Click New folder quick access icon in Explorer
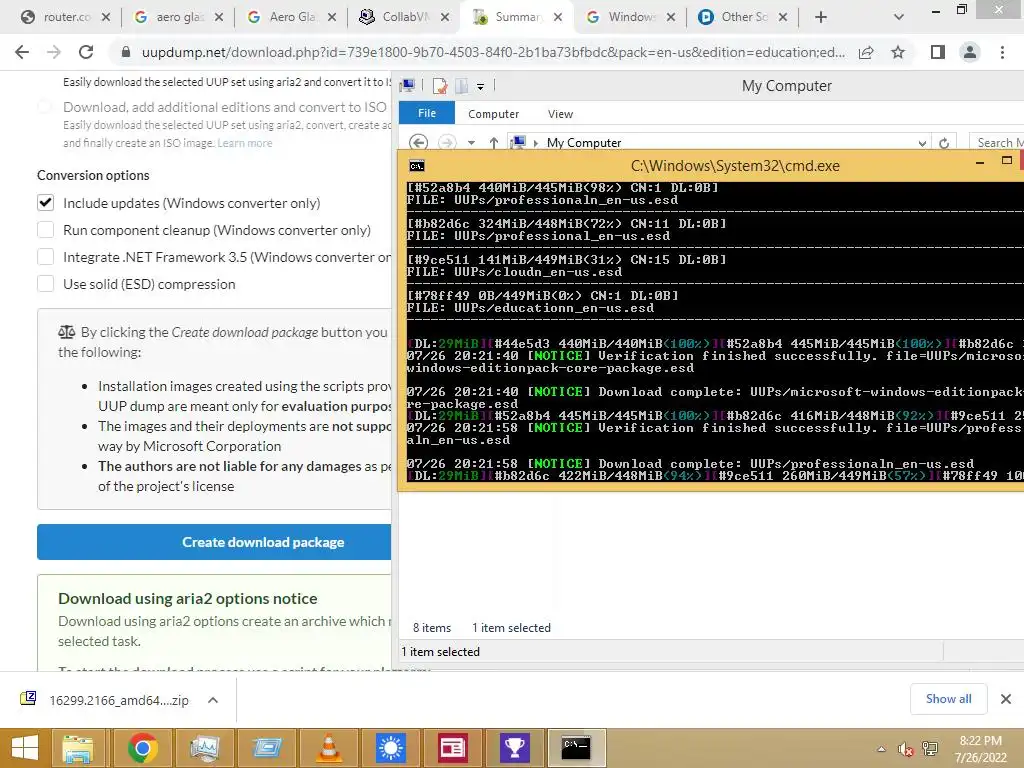 click(461, 86)
